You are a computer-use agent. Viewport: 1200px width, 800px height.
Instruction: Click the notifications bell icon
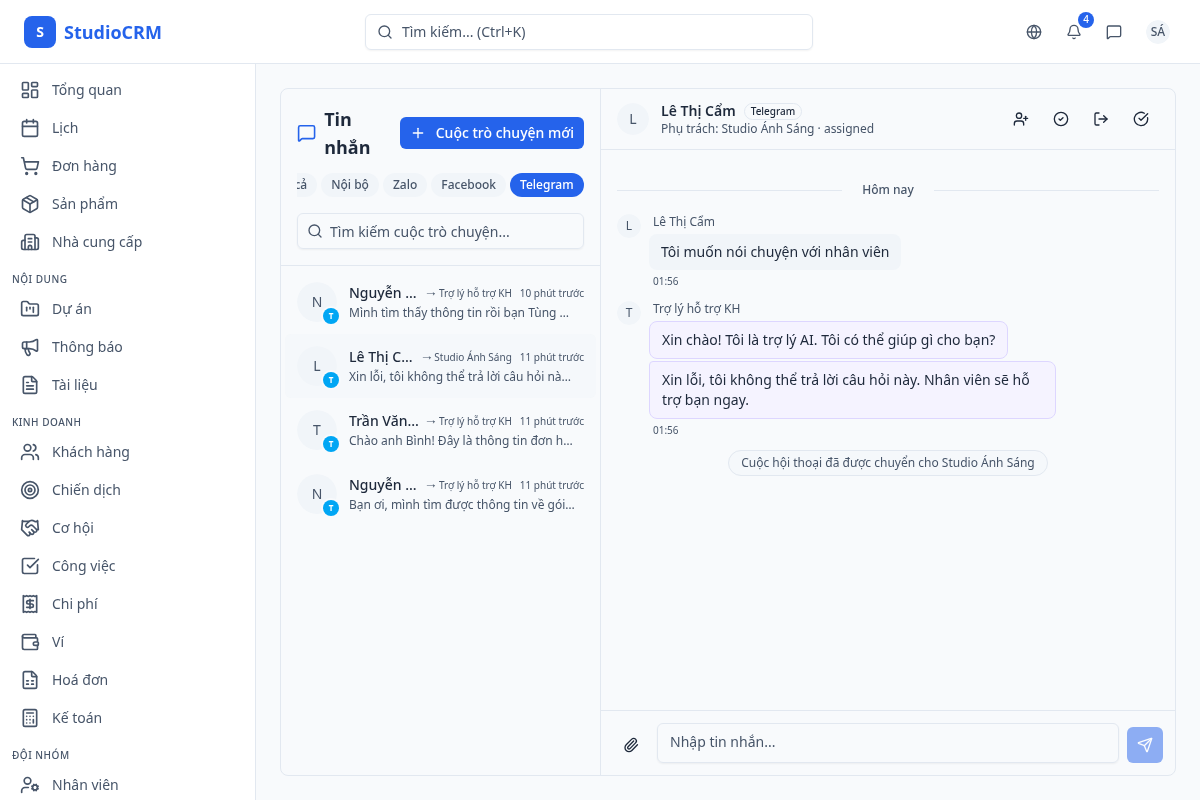tap(1074, 32)
